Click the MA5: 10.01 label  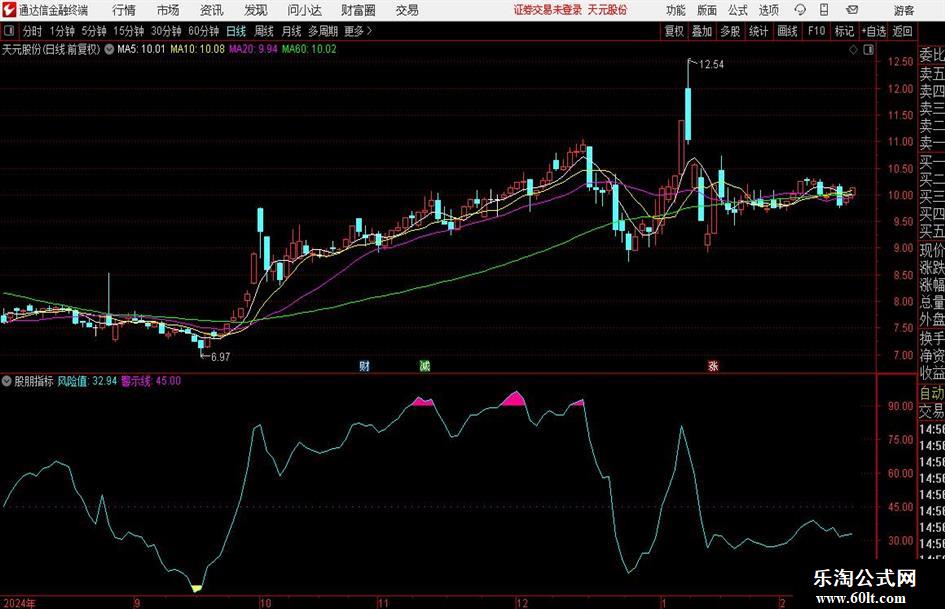pyautogui.click(x=141, y=49)
